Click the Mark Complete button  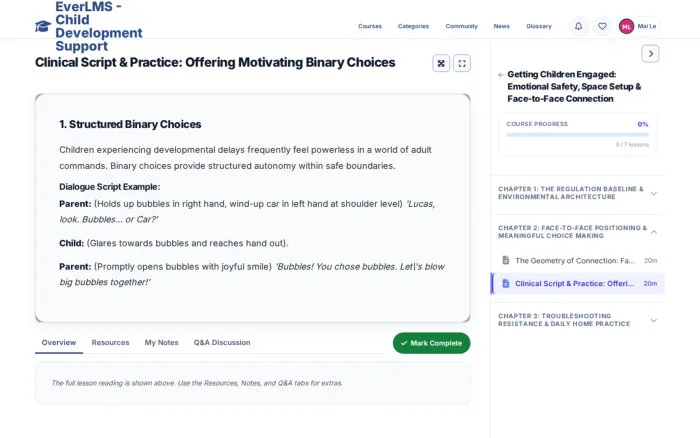click(x=431, y=343)
